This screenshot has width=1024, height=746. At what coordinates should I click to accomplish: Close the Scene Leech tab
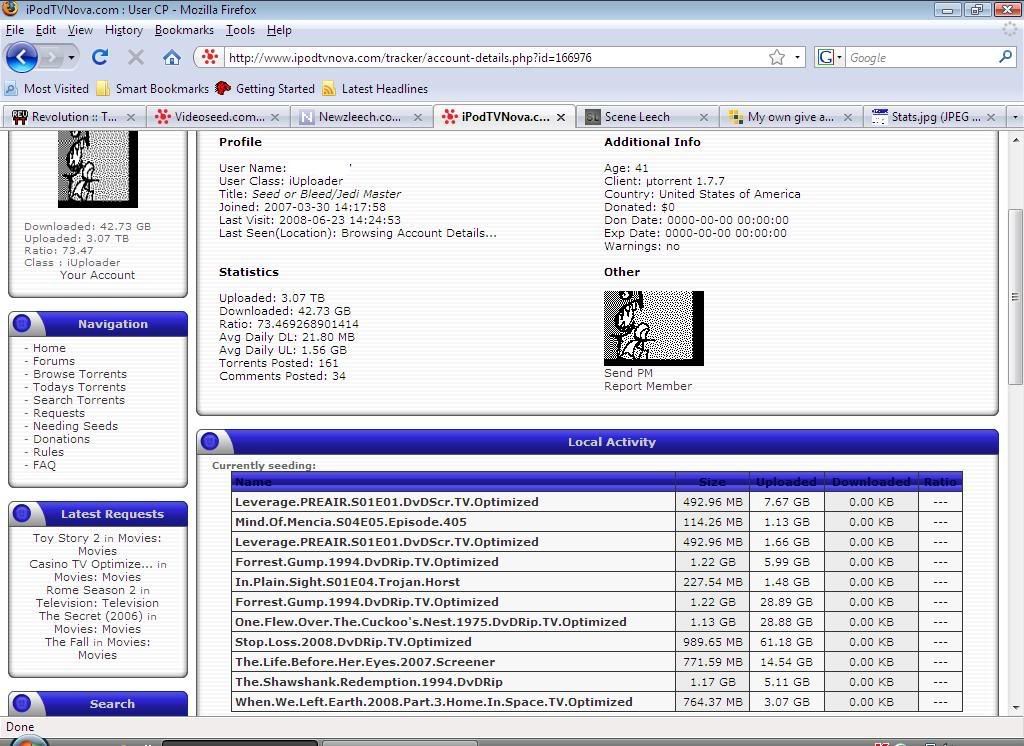[703, 117]
